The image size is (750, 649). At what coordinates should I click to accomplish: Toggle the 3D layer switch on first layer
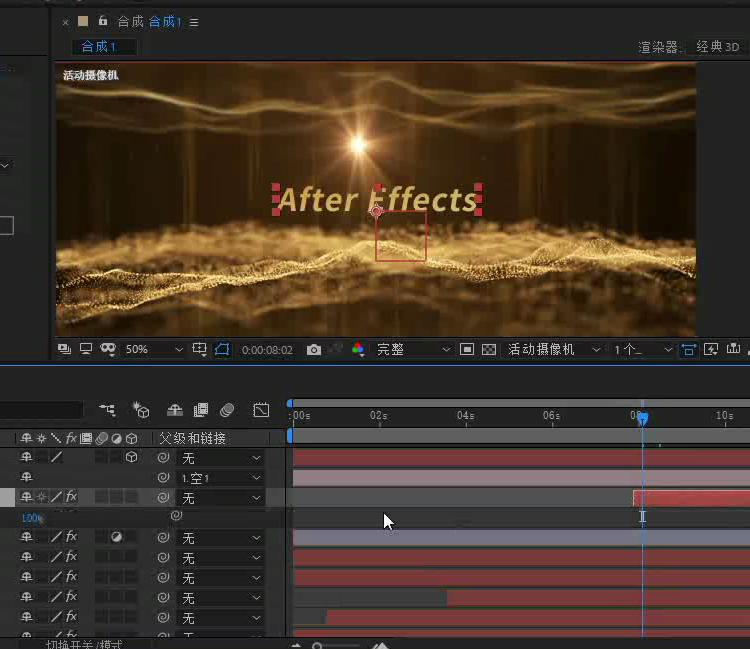132,457
